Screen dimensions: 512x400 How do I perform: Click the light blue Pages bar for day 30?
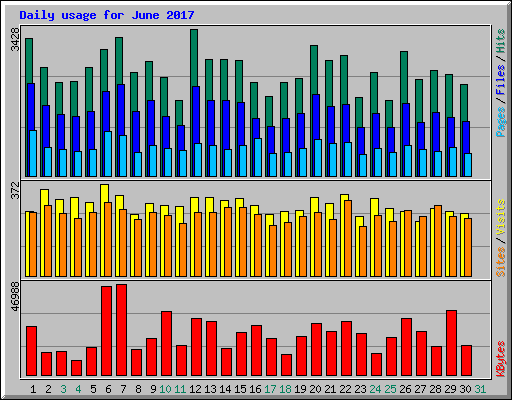468,165
